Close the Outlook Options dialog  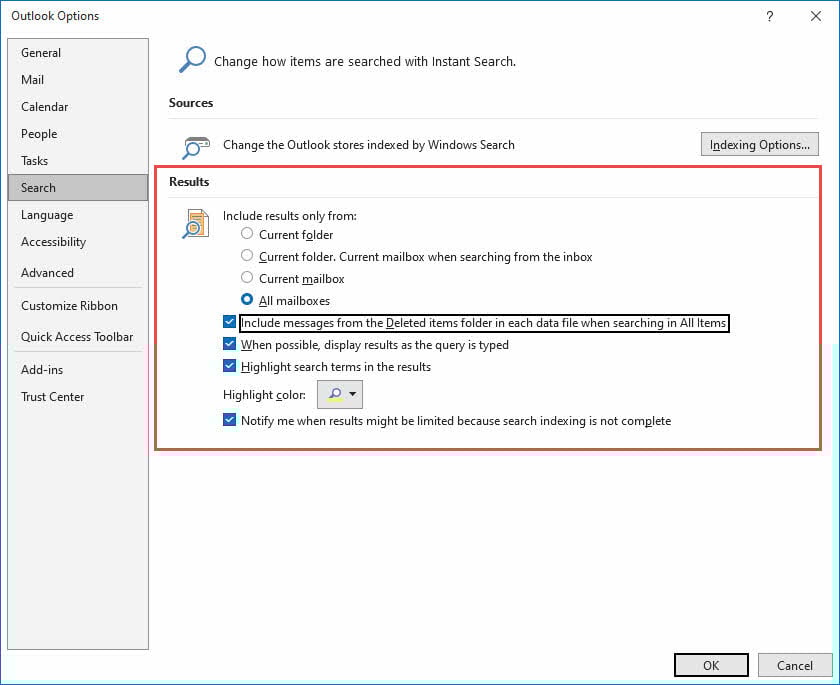815,16
